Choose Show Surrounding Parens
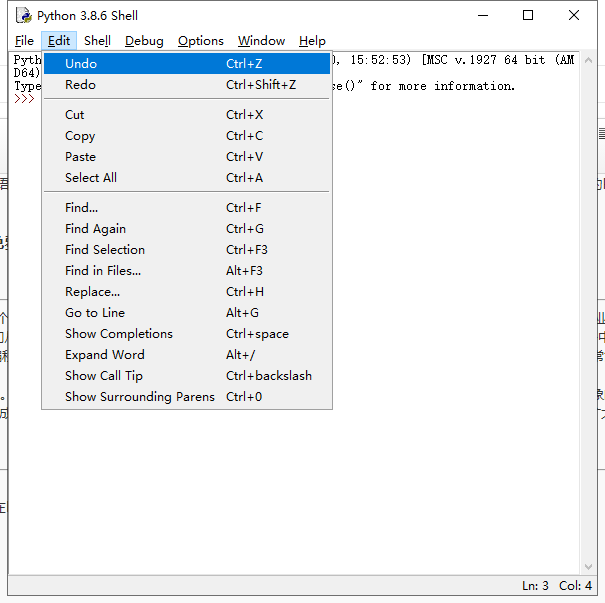 click(187, 397)
